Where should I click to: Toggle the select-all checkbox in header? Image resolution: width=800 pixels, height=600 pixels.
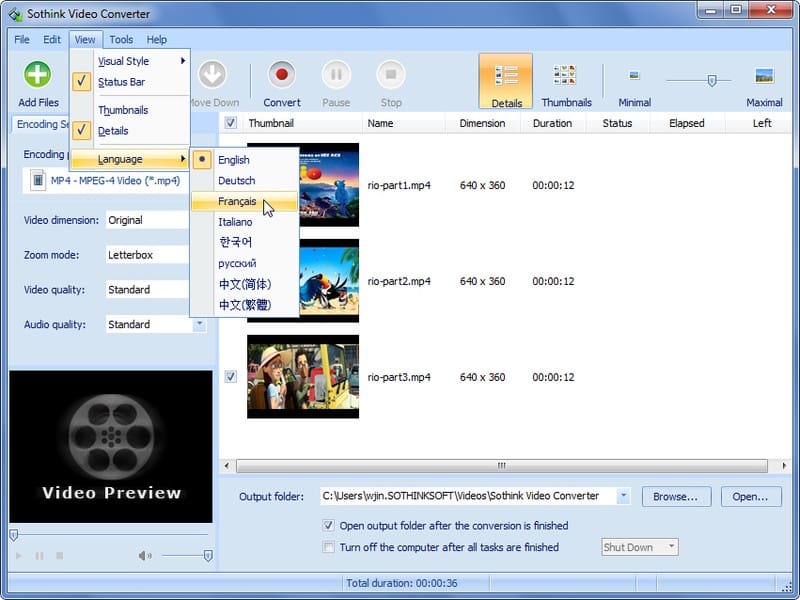[x=231, y=123]
